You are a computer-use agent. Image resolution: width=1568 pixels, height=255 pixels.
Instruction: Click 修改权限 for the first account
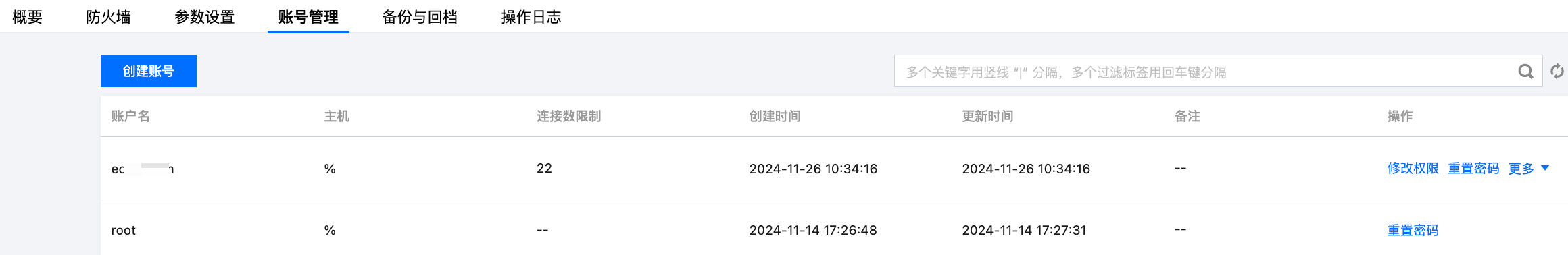click(x=1413, y=169)
